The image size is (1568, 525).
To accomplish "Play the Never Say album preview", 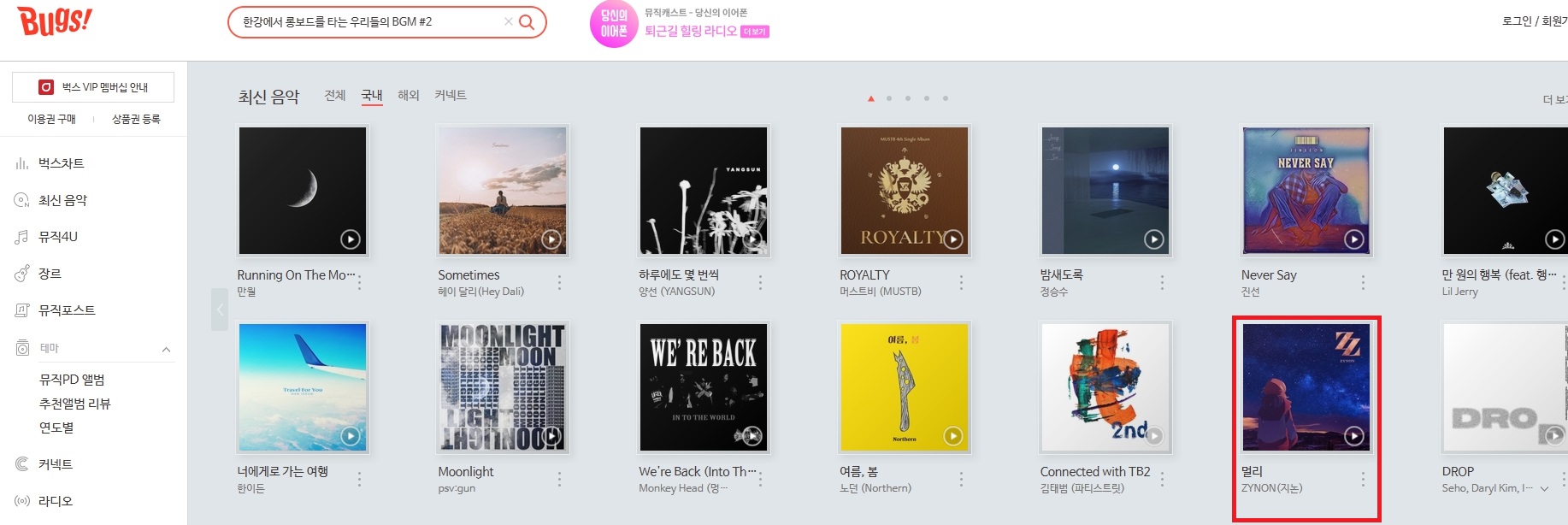I will pos(1354,239).
